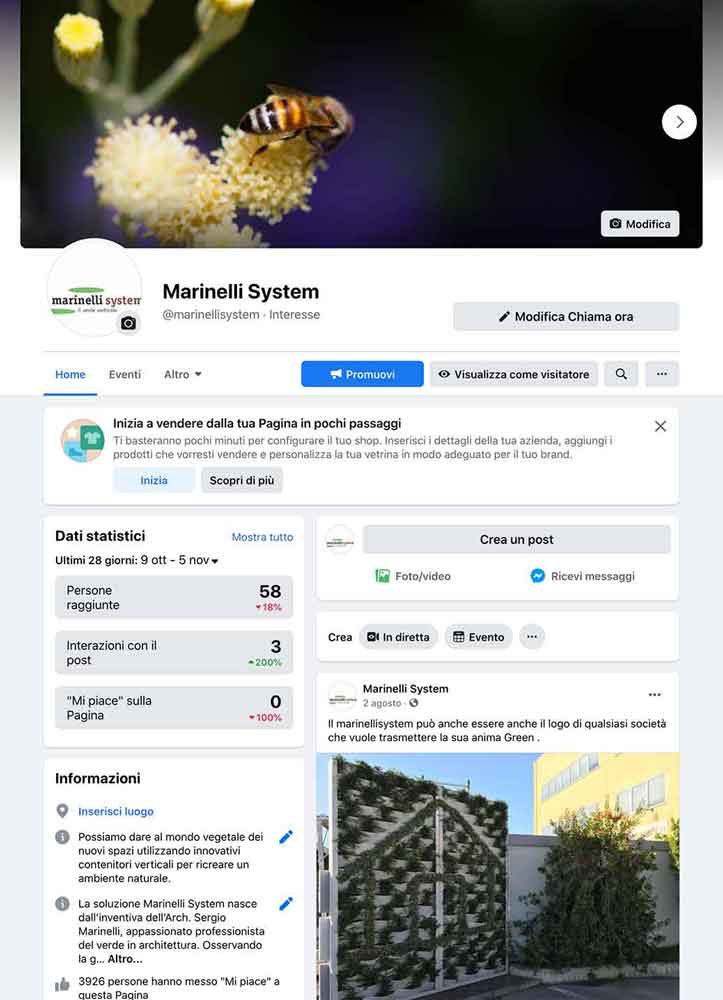
Task: Click the camera icon on the profile picture
Action: [x=128, y=323]
